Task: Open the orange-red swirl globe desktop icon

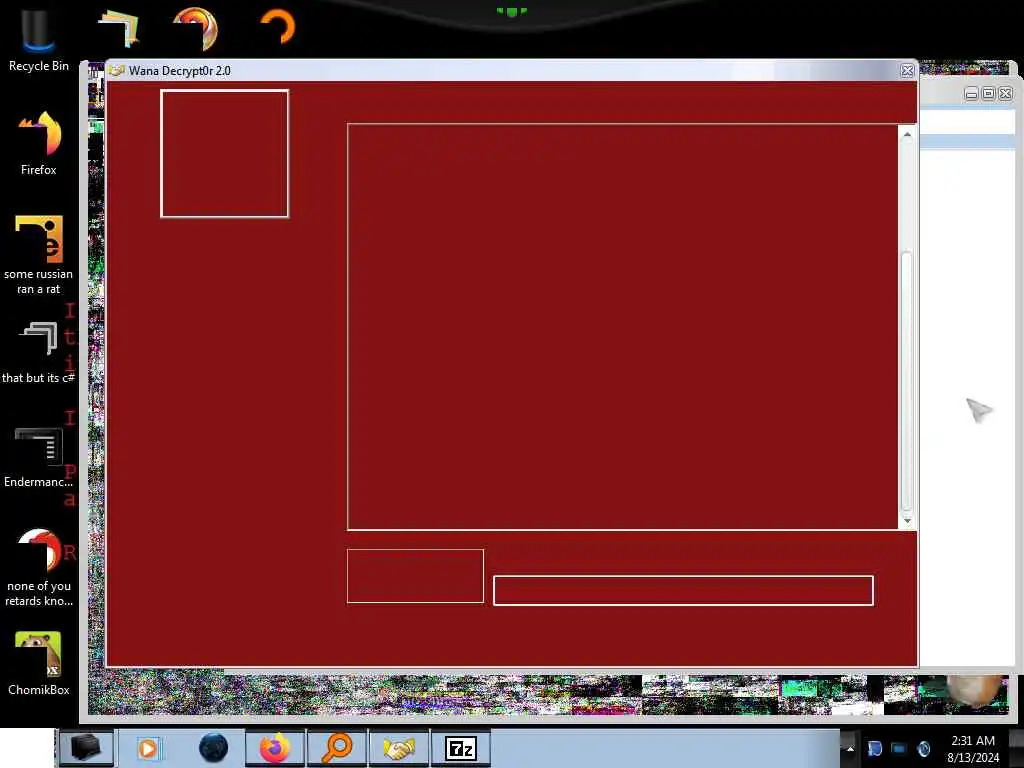Action: click(195, 28)
